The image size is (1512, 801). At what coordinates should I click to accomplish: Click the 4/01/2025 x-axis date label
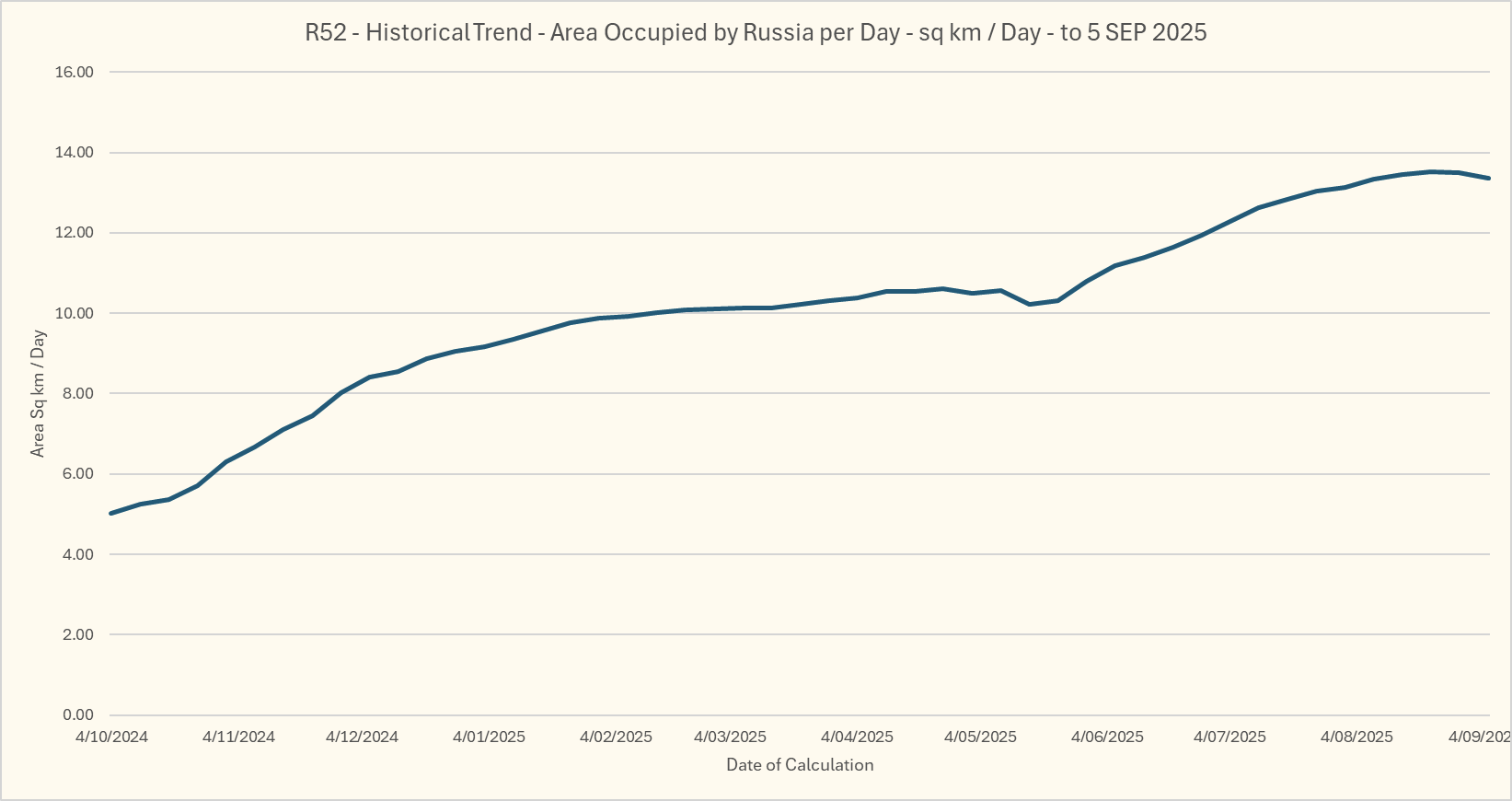490,737
